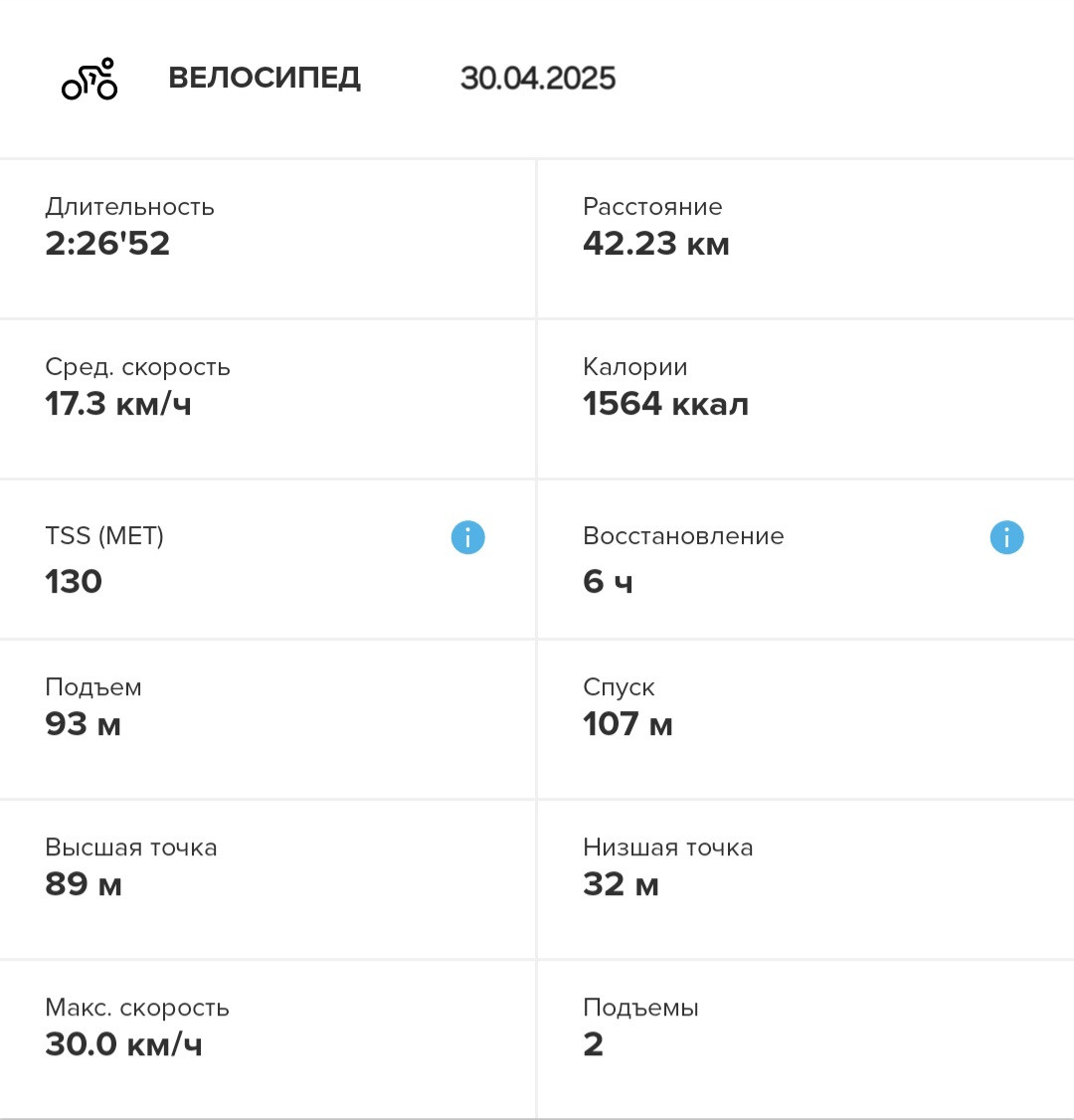Tap the Высшая точка 89 м cell
This screenshot has height=1120, width=1074.
pos(268,879)
